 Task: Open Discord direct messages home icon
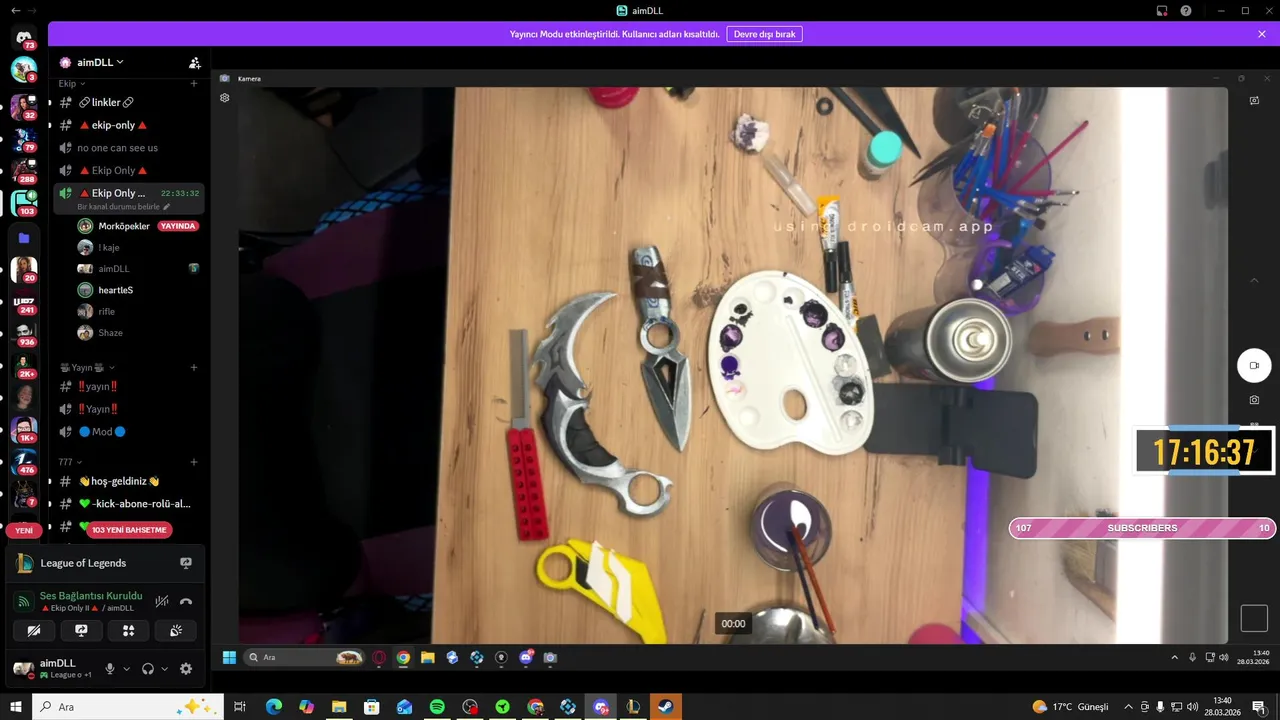point(24,37)
